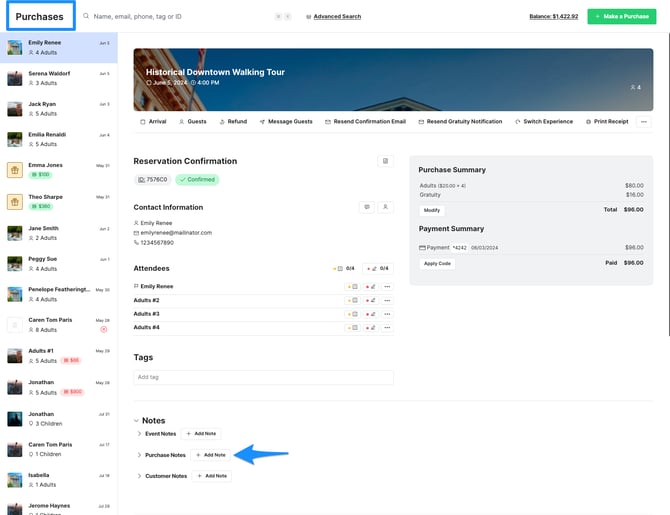Select Peggy Sue purchase in sidebar
This screenshot has width=670, height=515.
point(59,264)
